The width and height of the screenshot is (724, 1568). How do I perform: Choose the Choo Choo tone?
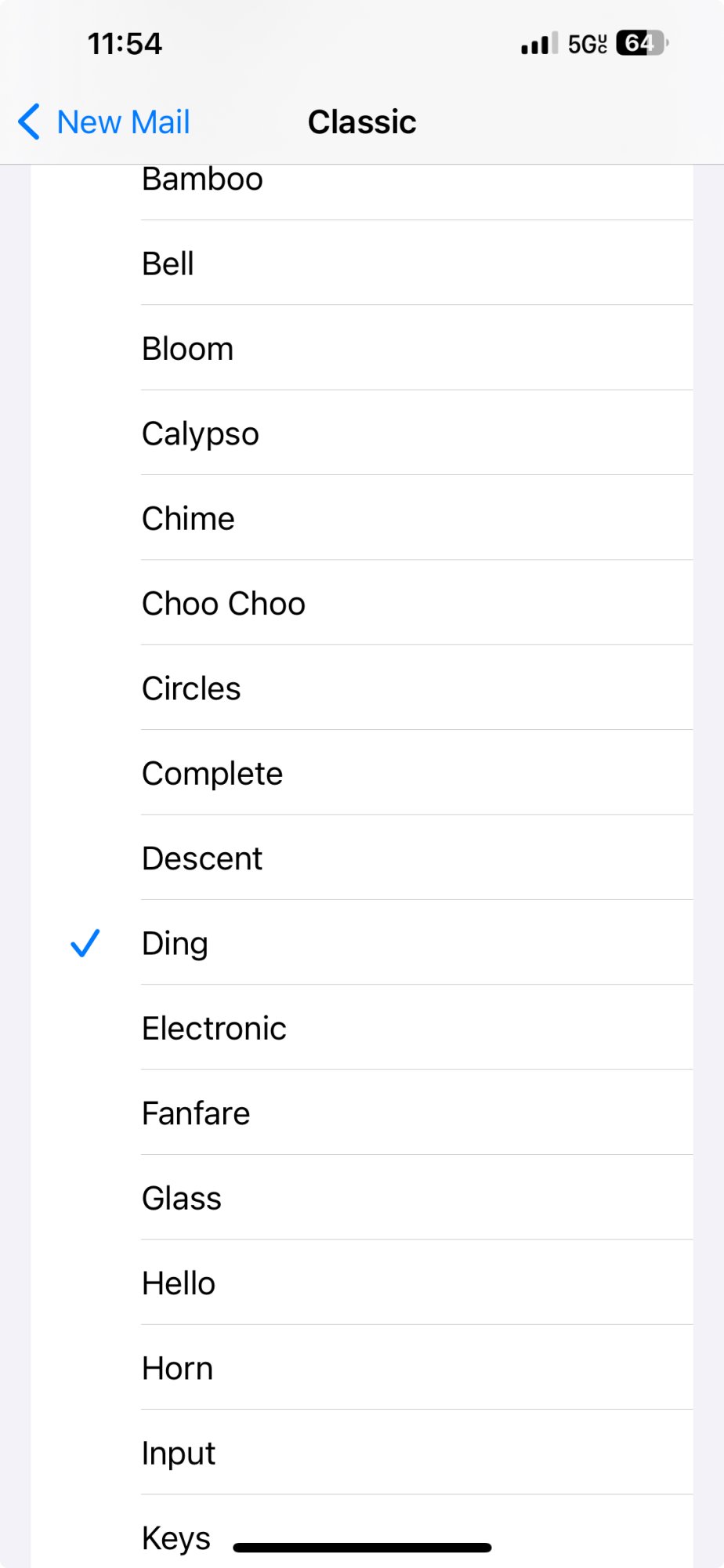click(x=223, y=604)
